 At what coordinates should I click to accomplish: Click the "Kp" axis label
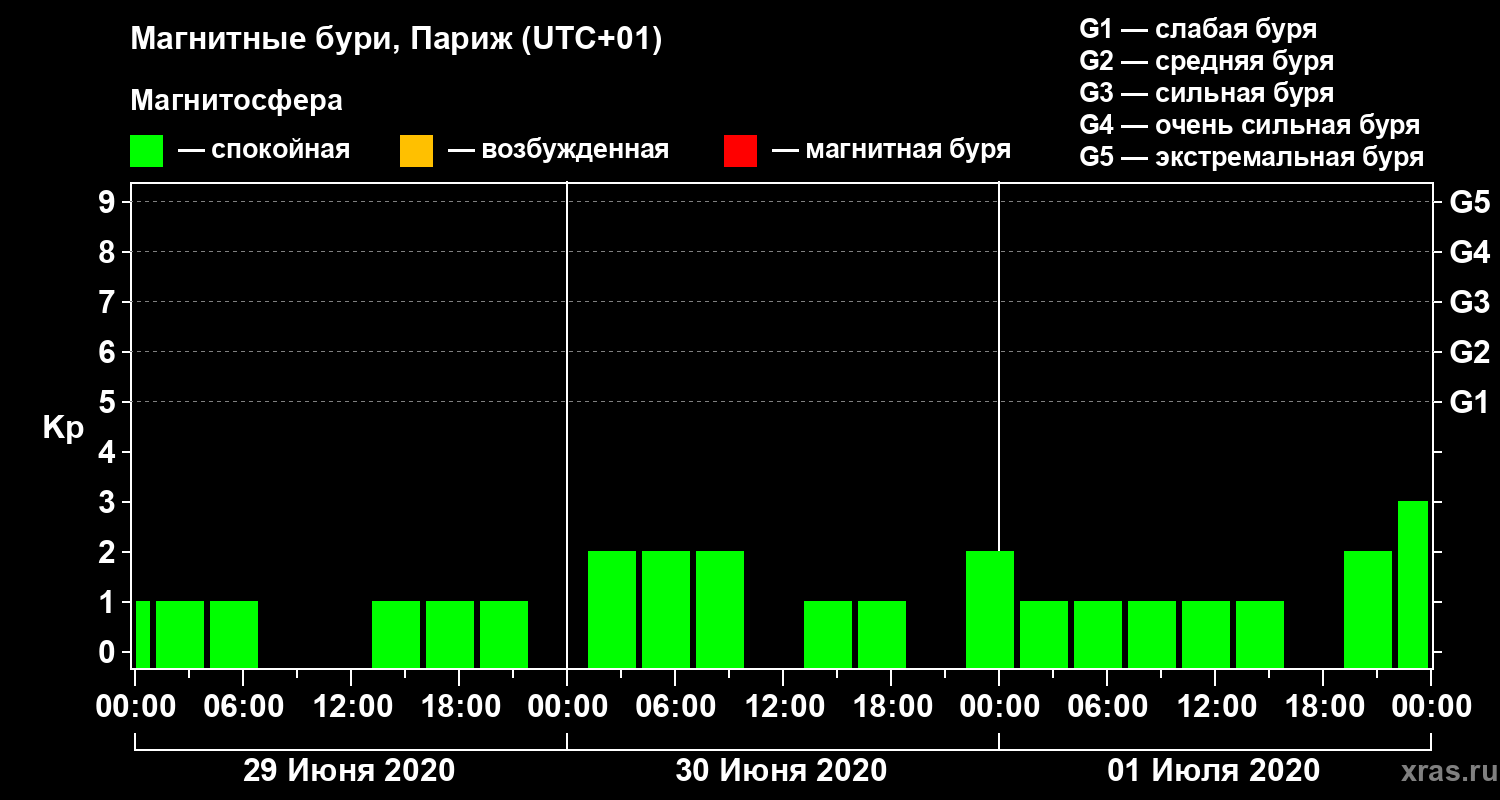[64, 428]
